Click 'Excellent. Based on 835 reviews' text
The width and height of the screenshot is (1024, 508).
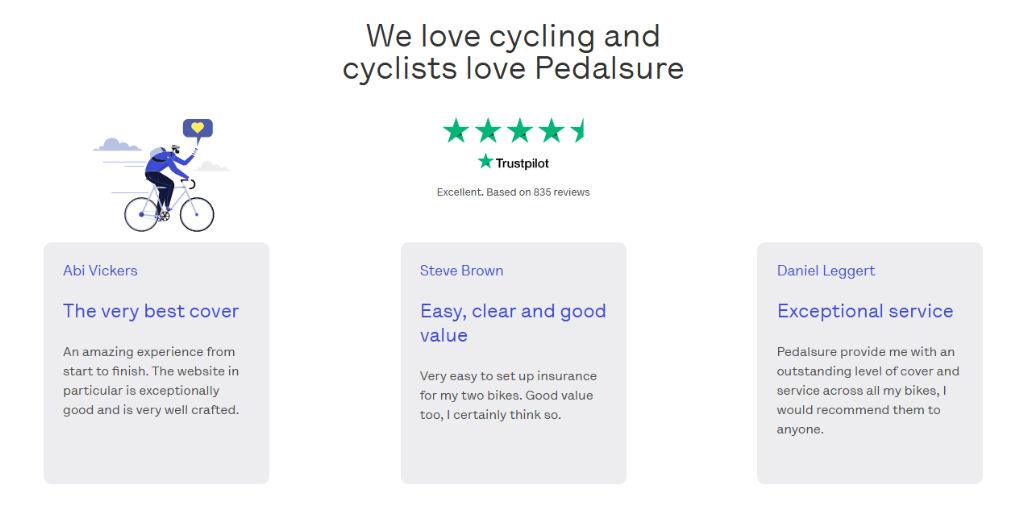click(x=513, y=192)
